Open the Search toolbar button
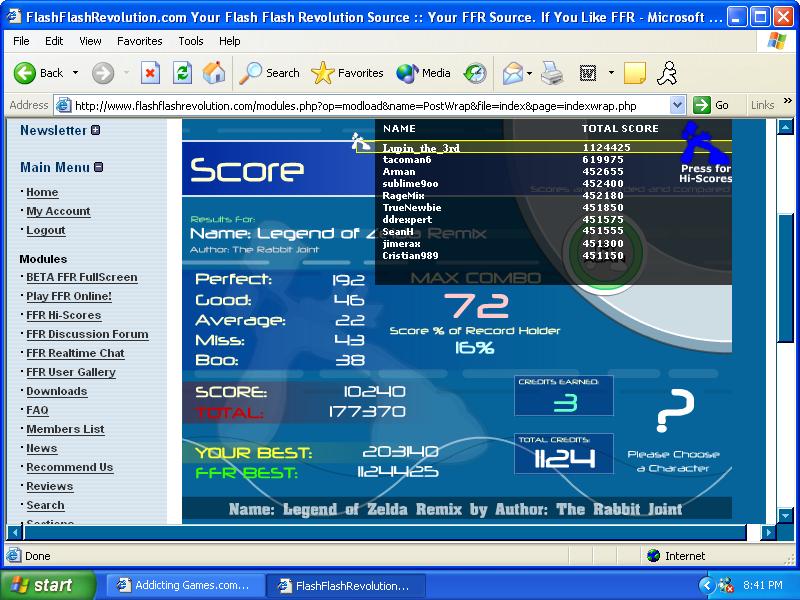 269,73
